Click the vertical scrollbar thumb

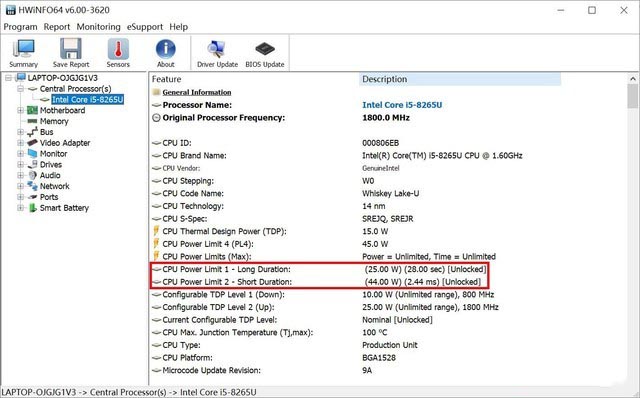click(633, 96)
